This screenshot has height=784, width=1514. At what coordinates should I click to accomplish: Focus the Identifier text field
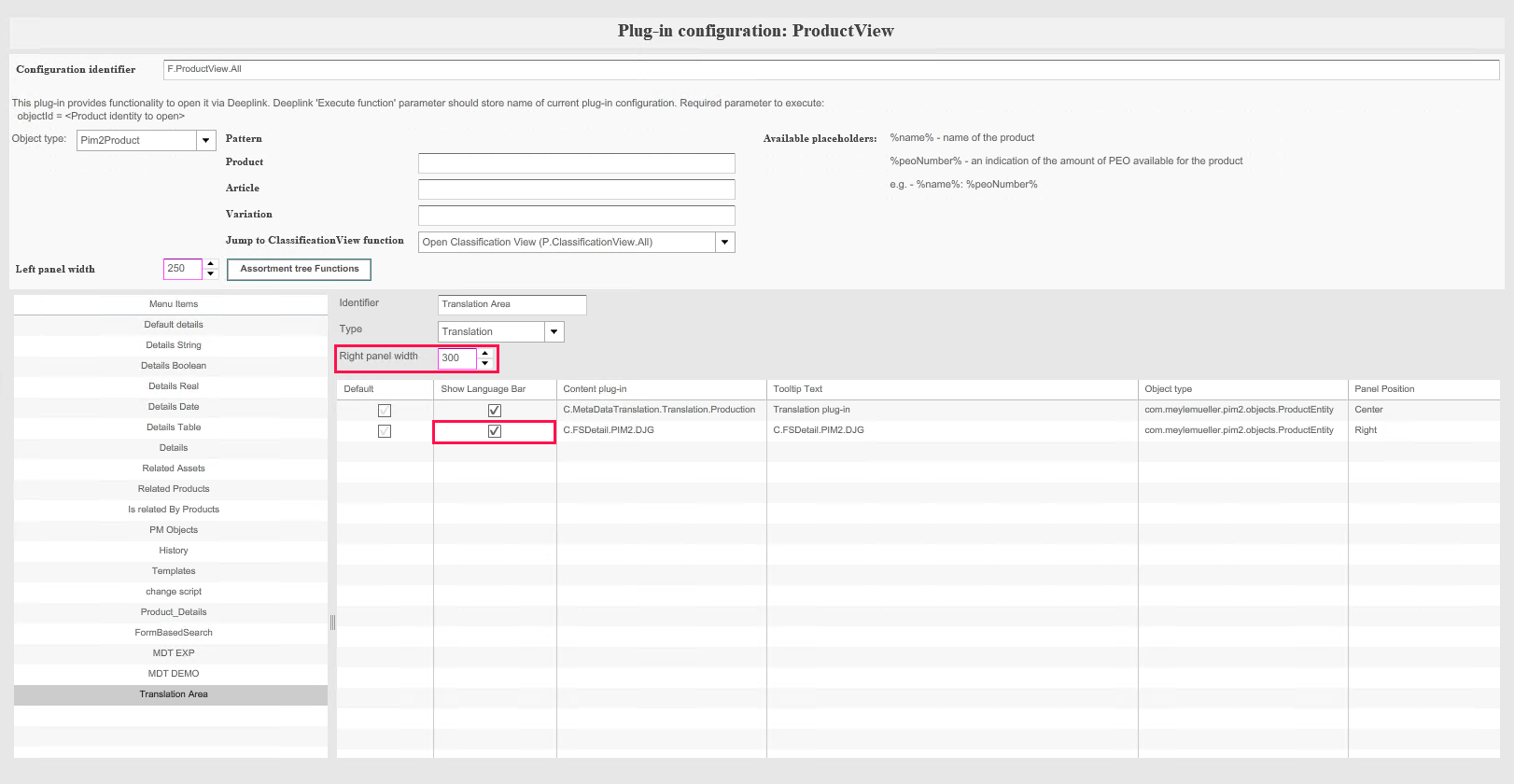pyautogui.click(x=512, y=304)
